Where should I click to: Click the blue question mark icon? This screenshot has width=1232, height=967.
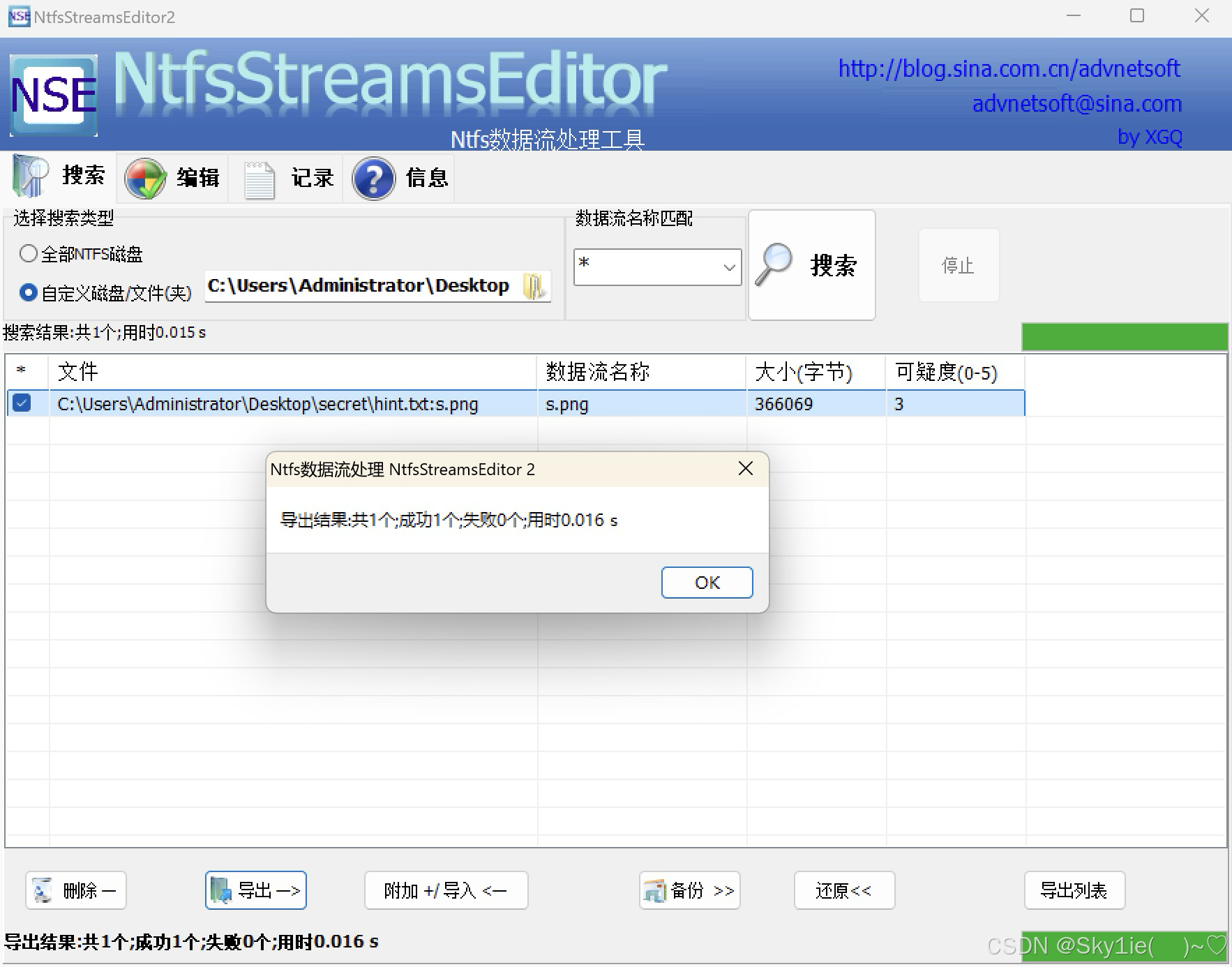tap(373, 179)
